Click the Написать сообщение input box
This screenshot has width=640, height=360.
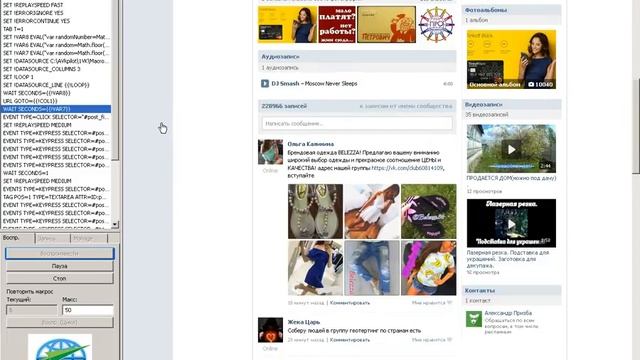tap(357, 123)
